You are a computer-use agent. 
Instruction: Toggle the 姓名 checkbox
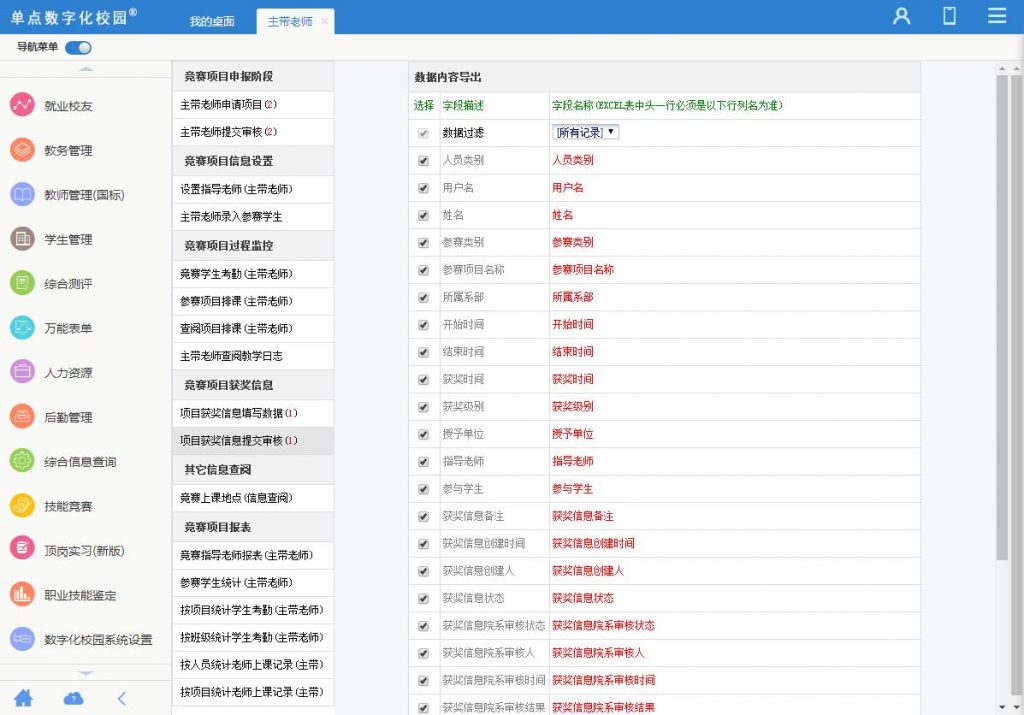tap(423, 215)
